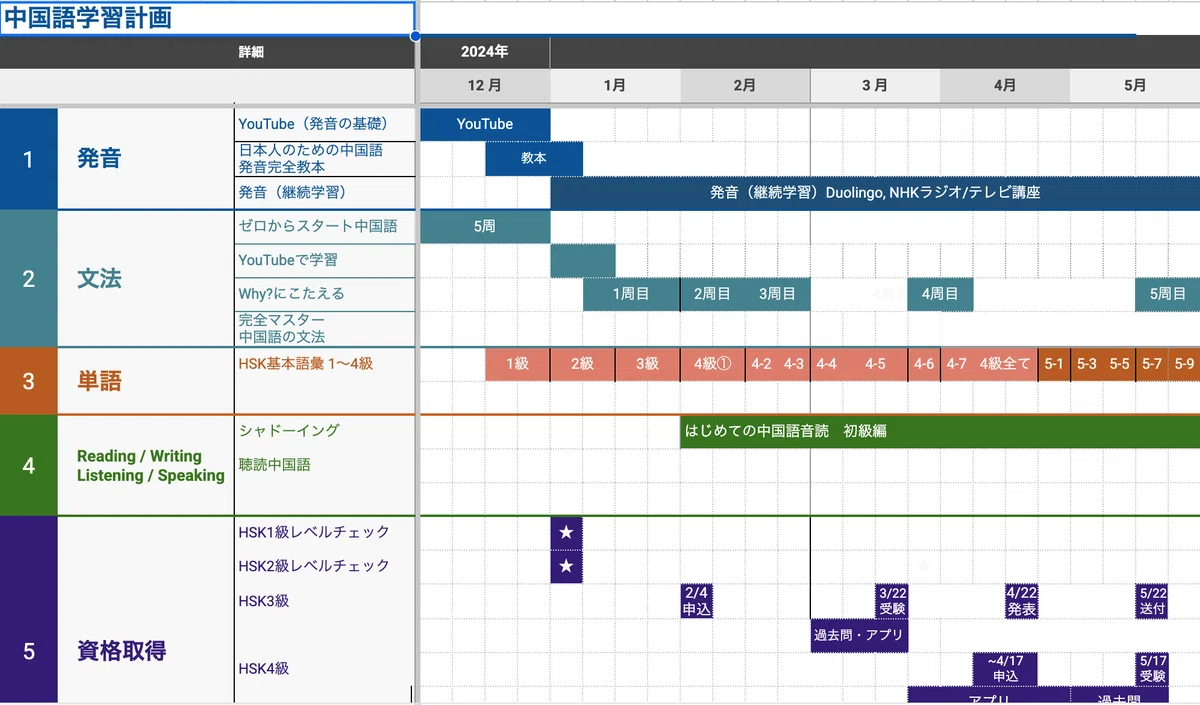Select the 5周 schedule bar
Image resolution: width=1200 pixels, height=705 pixels.
pos(485,227)
